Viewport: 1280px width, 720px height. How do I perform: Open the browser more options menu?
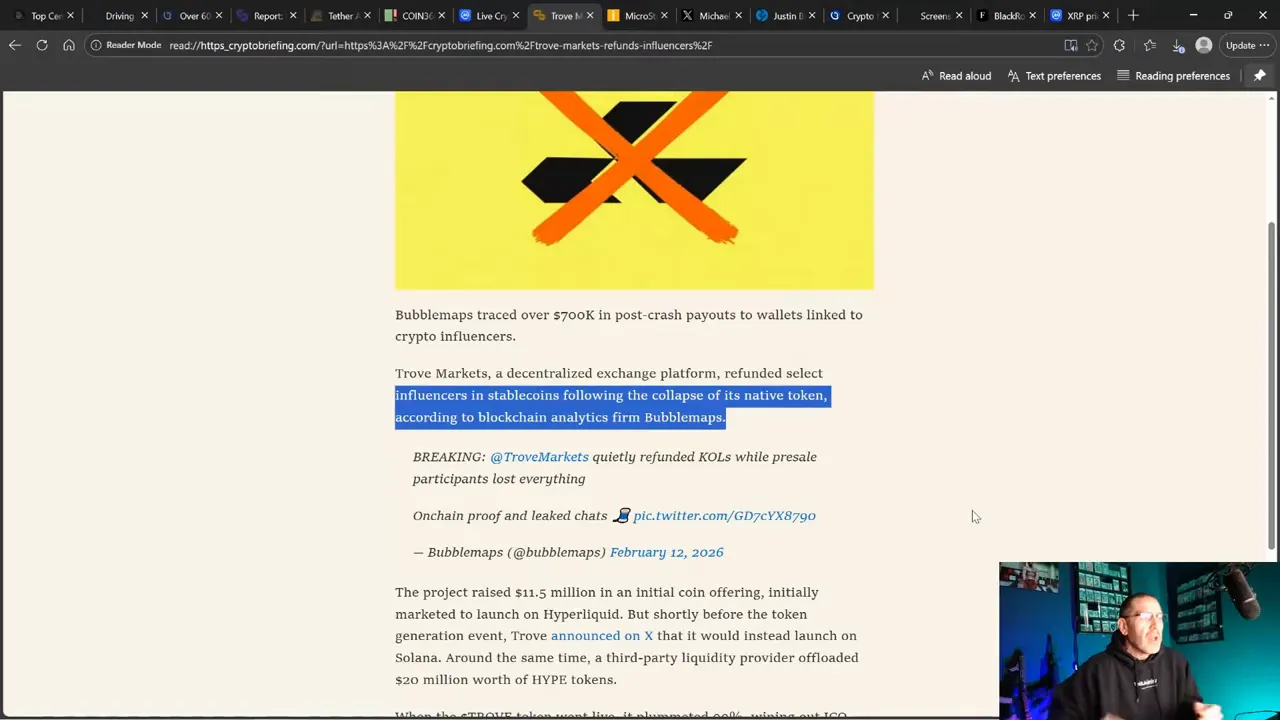pos(1263,45)
